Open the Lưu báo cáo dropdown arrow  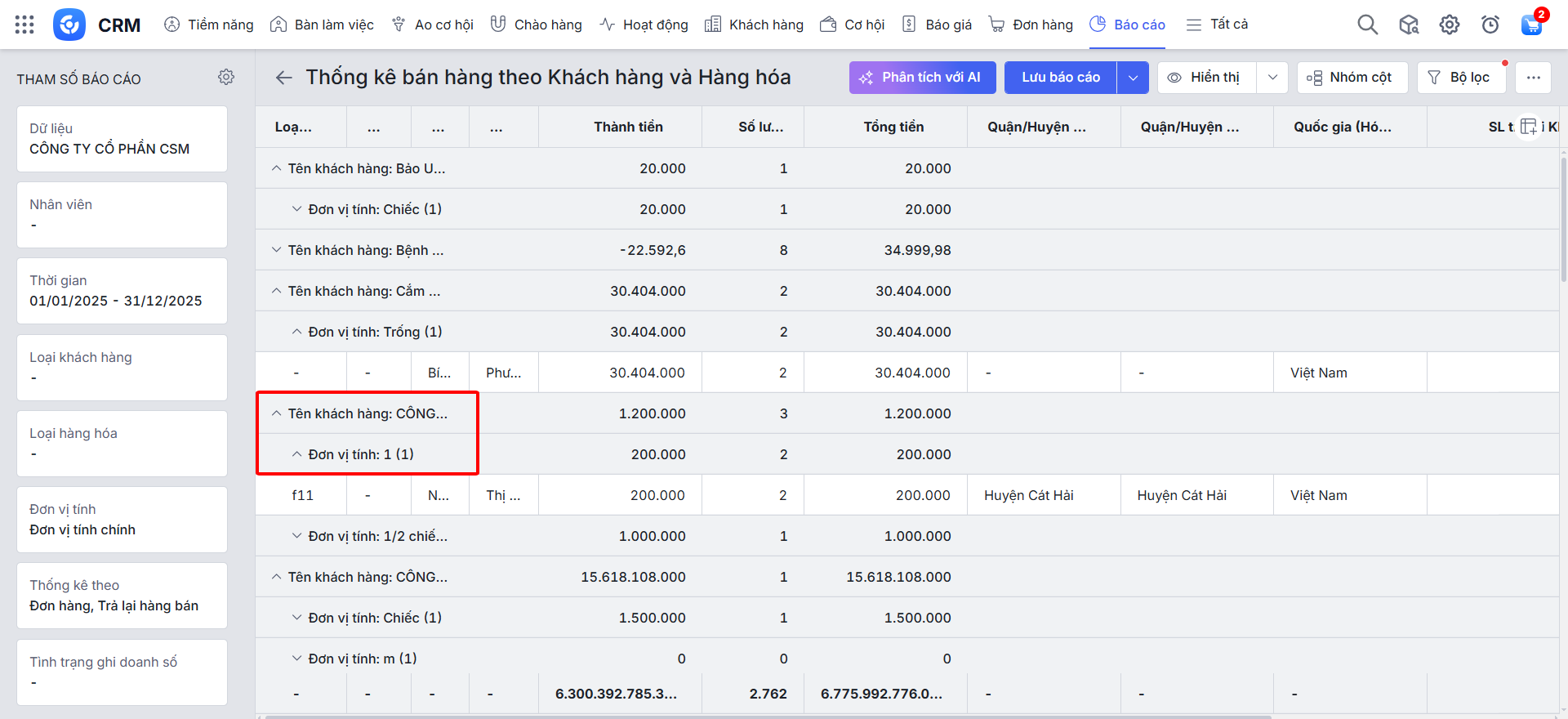coord(1133,78)
